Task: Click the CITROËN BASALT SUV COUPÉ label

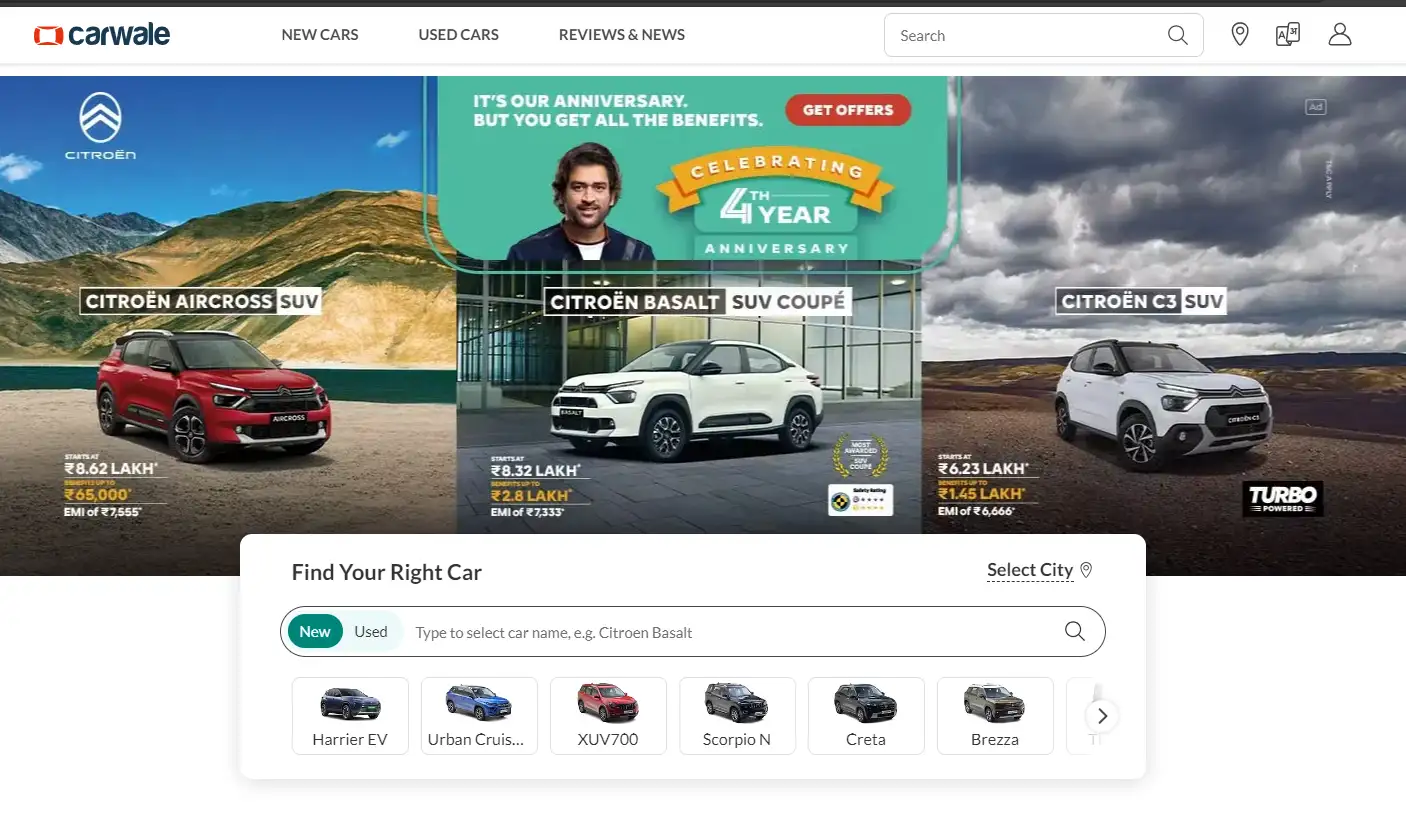Action: pos(698,301)
